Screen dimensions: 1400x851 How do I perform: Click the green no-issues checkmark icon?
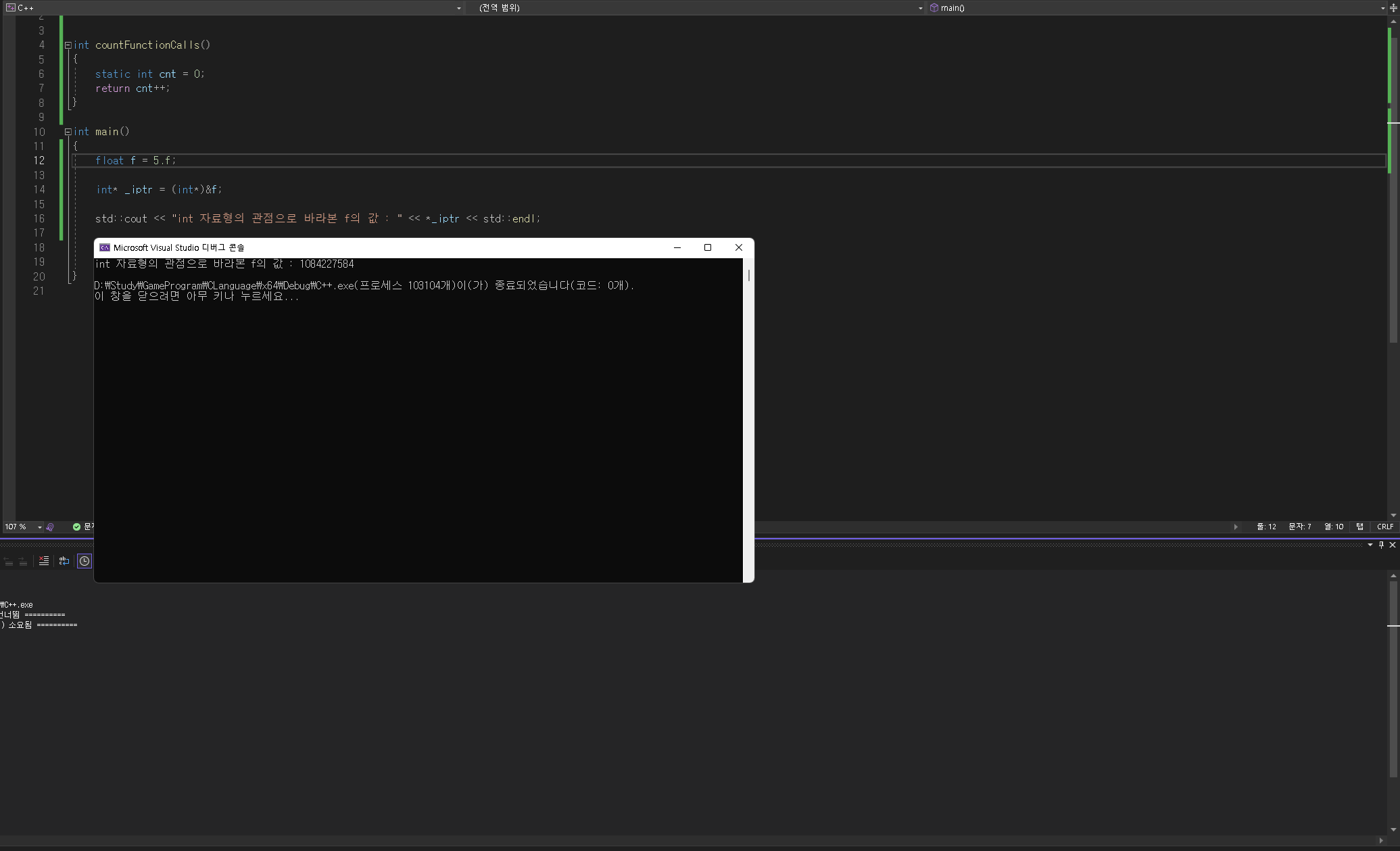tap(76, 527)
